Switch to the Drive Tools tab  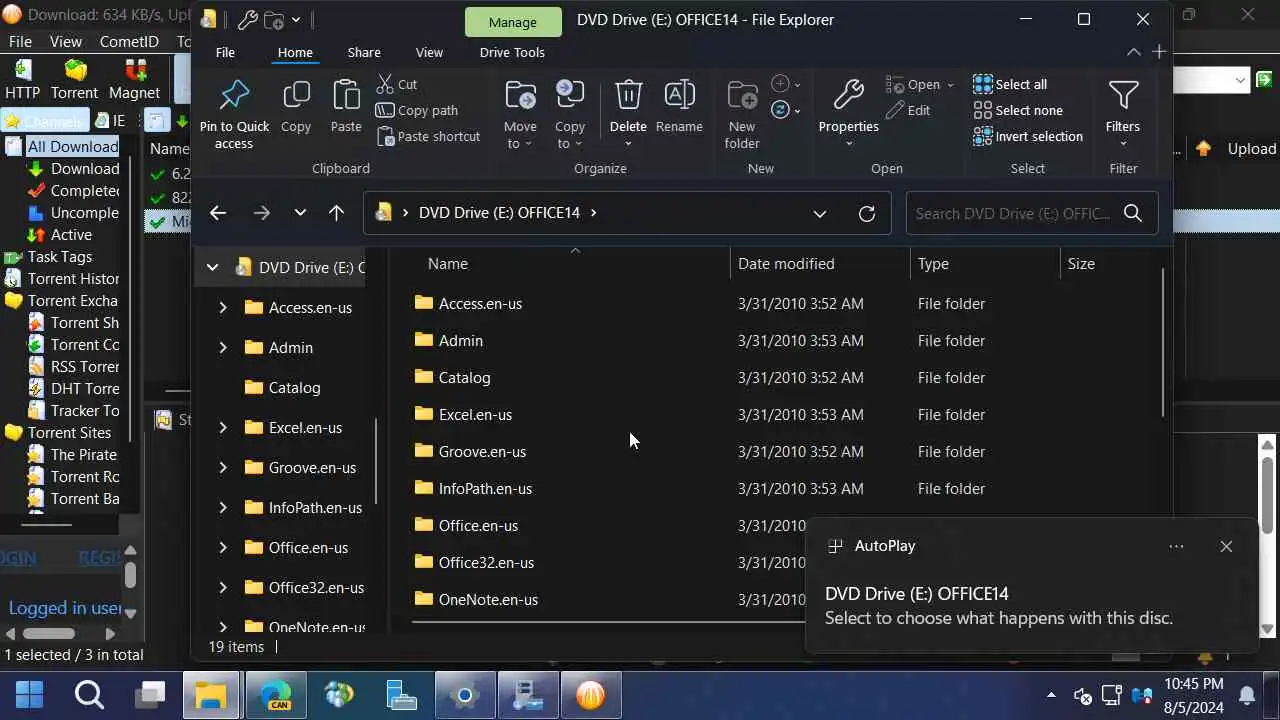tap(512, 52)
